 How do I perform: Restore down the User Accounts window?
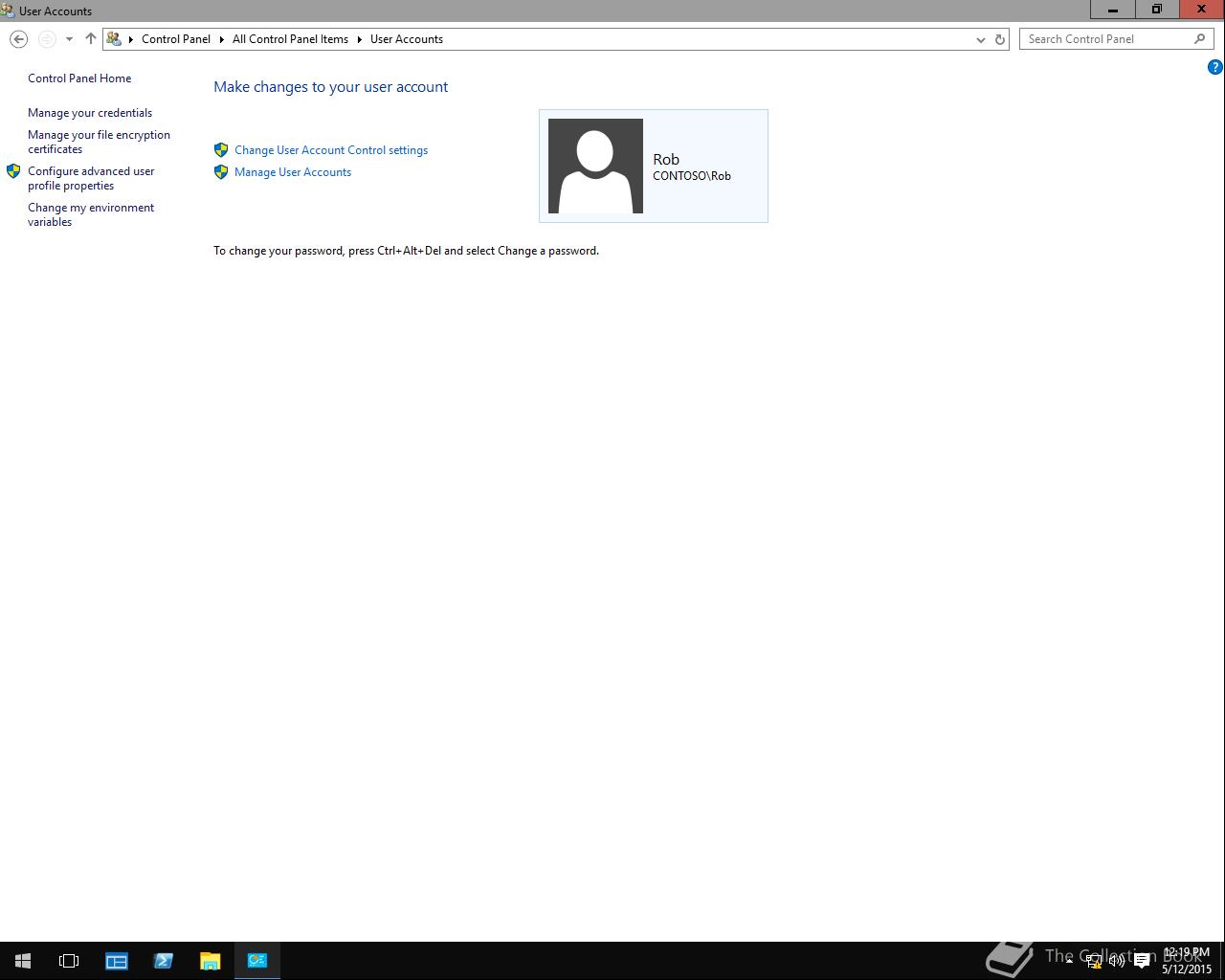(x=1157, y=10)
